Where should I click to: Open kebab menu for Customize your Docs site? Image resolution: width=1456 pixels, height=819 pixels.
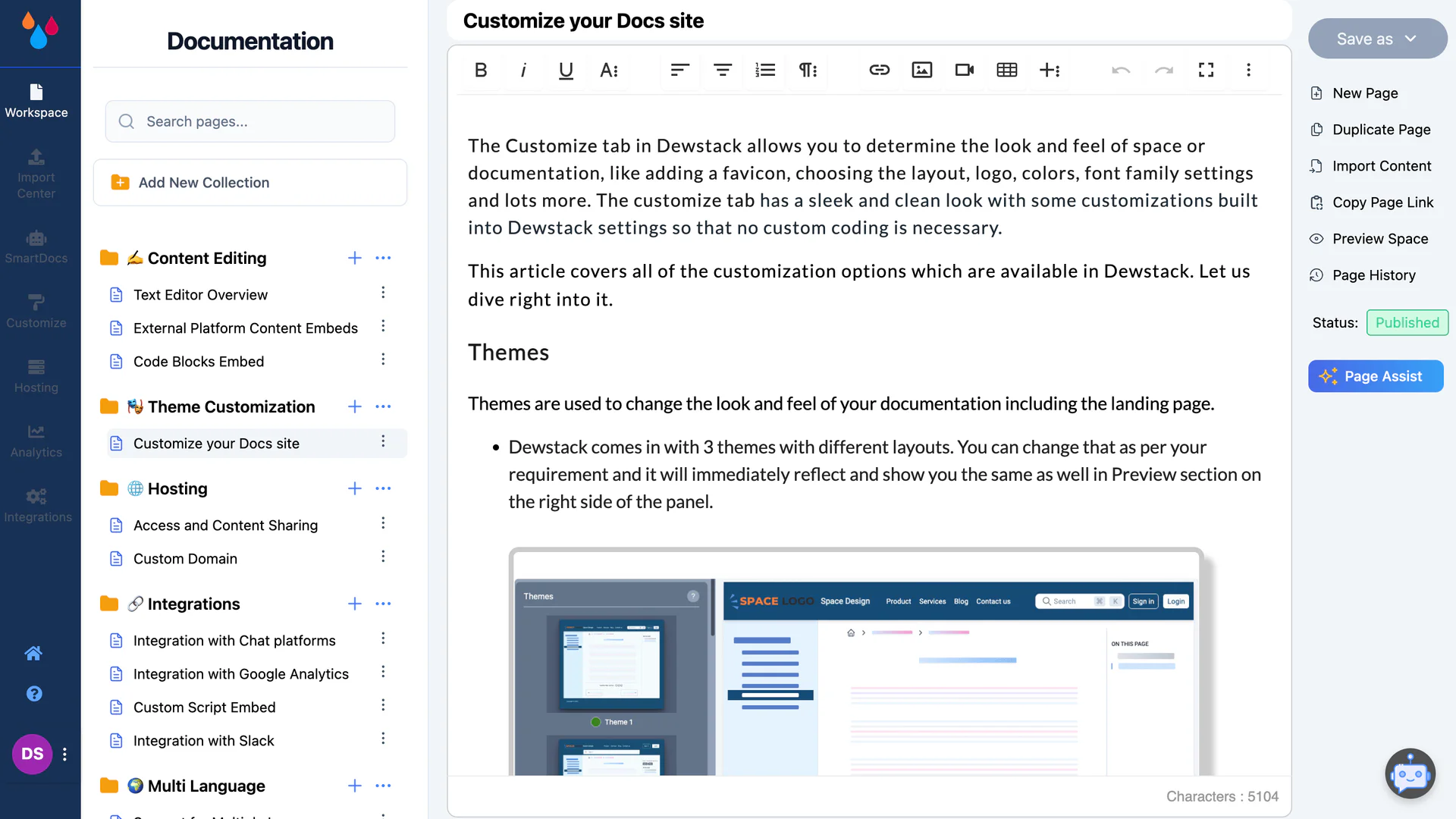(x=384, y=443)
